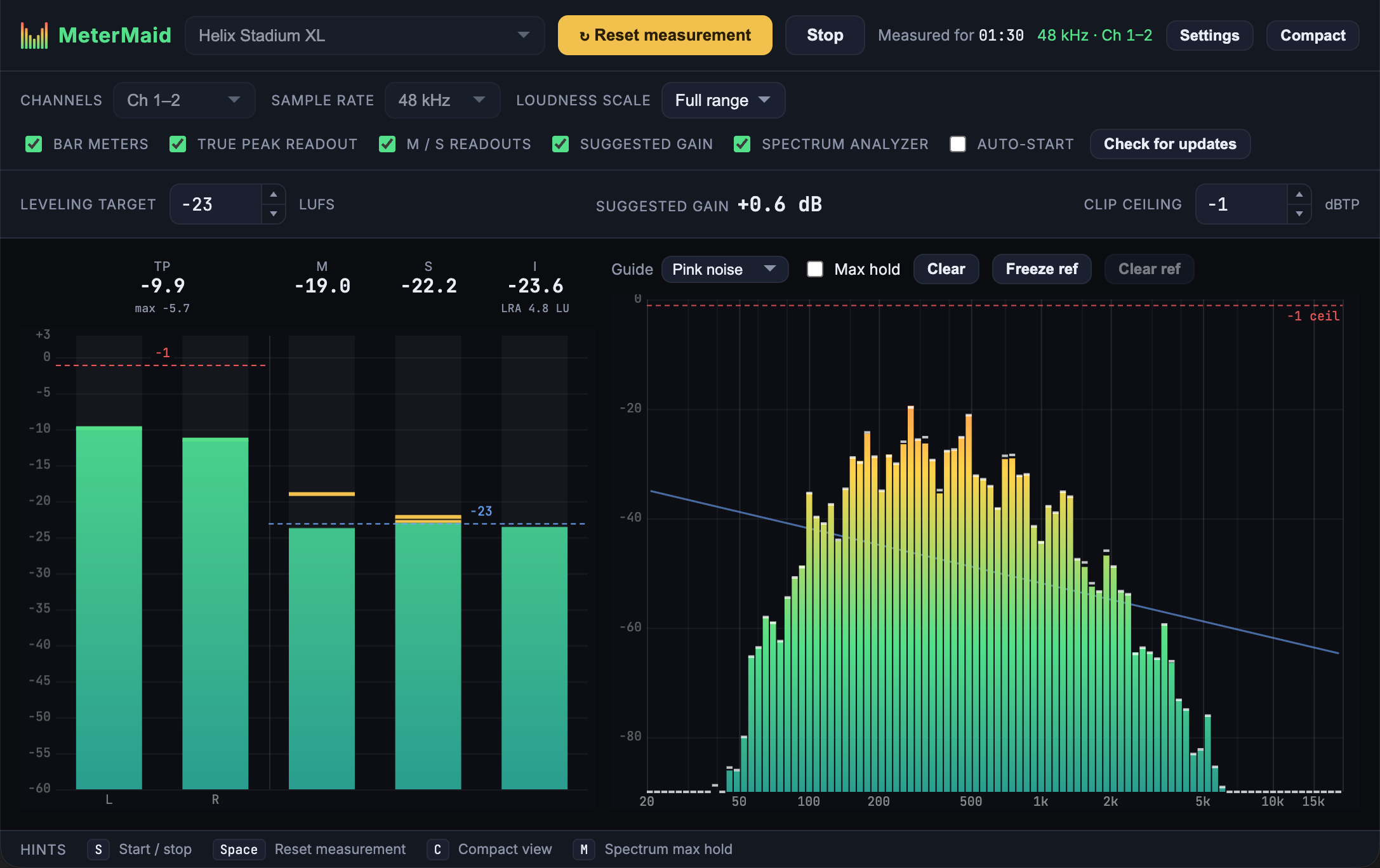
Task: Click Measured for 01:30 timer text
Action: 951,36
